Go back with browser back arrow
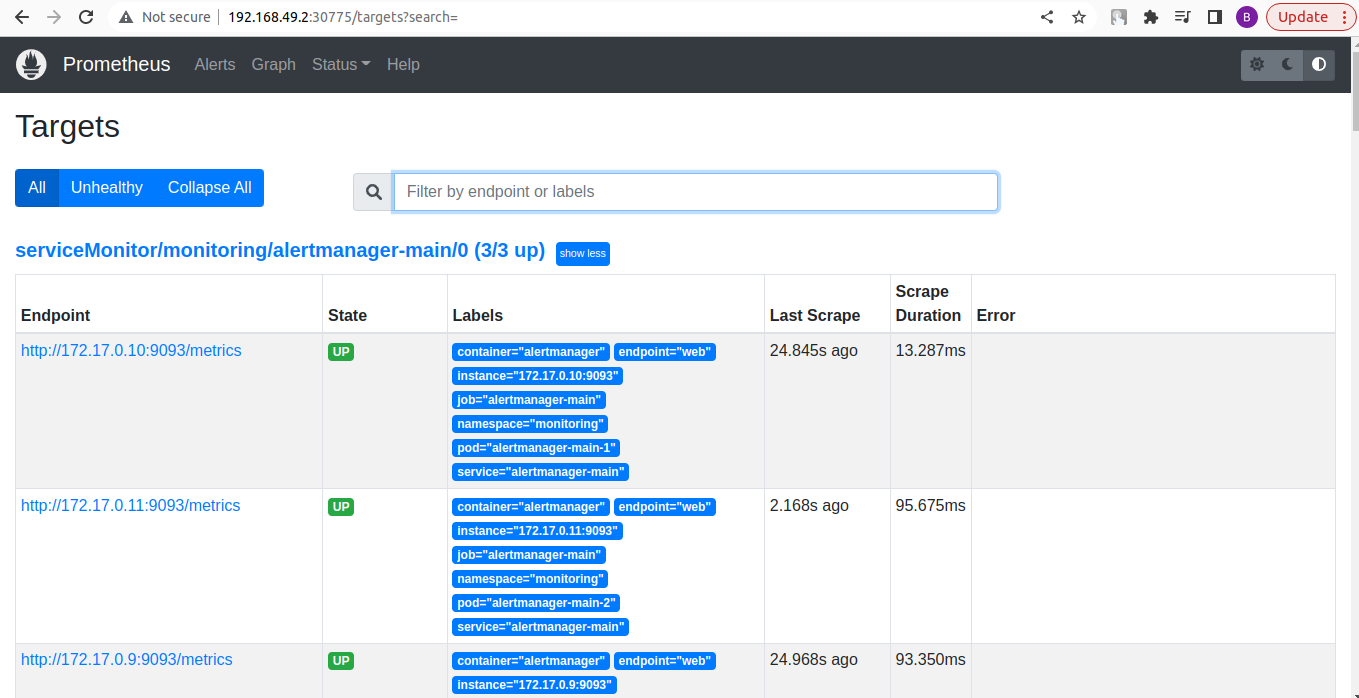 (x=21, y=17)
